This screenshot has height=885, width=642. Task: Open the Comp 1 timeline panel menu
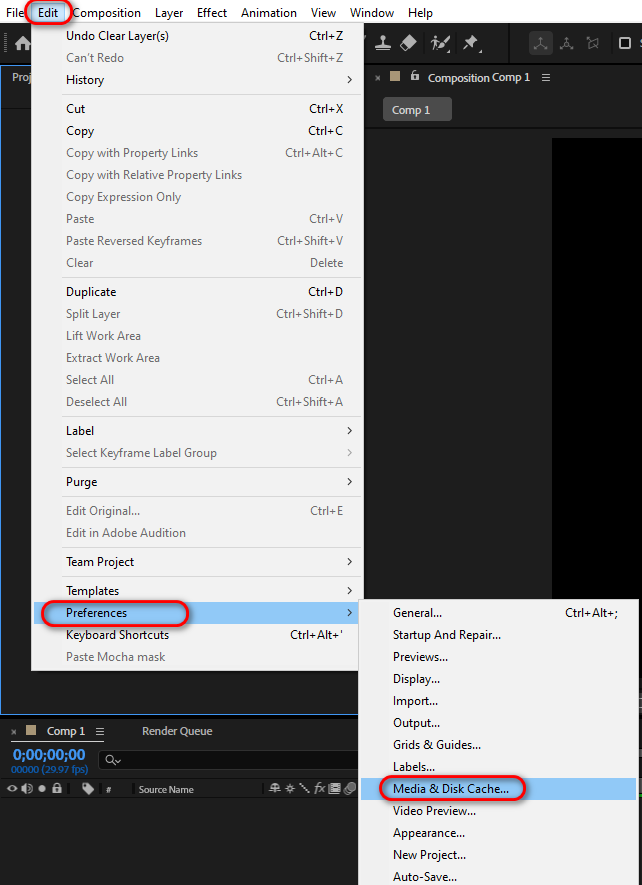point(100,731)
